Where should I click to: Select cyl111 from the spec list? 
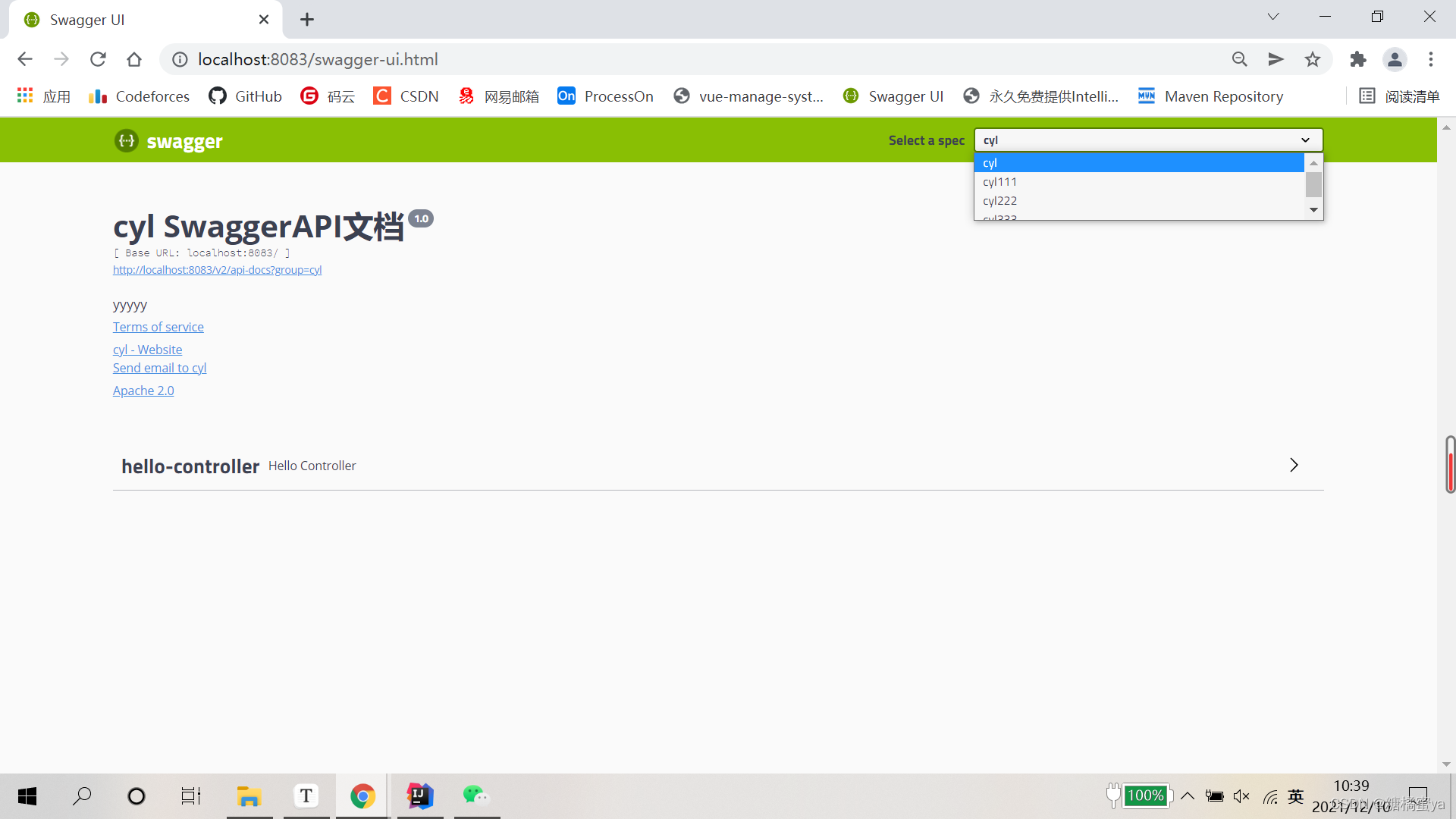click(999, 182)
